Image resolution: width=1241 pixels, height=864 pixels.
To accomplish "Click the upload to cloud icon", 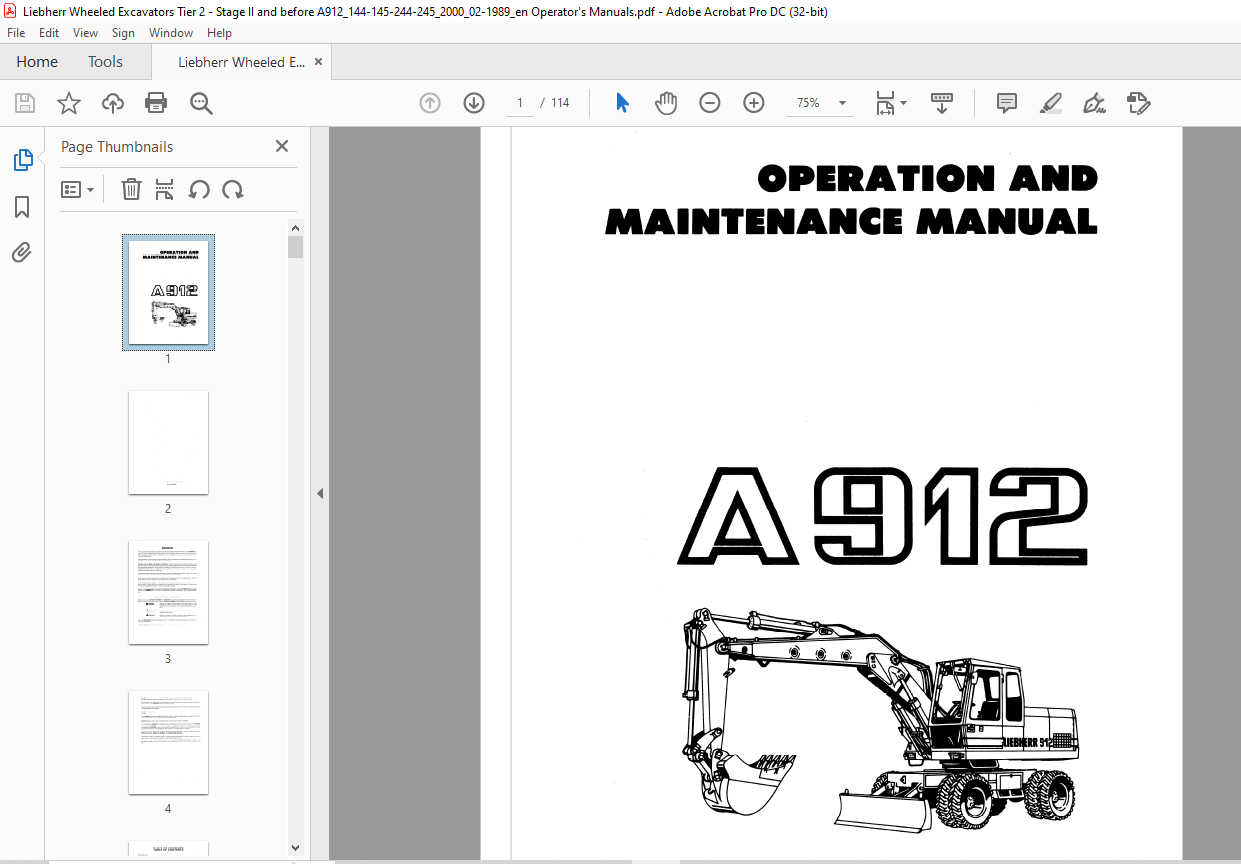I will [113, 103].
